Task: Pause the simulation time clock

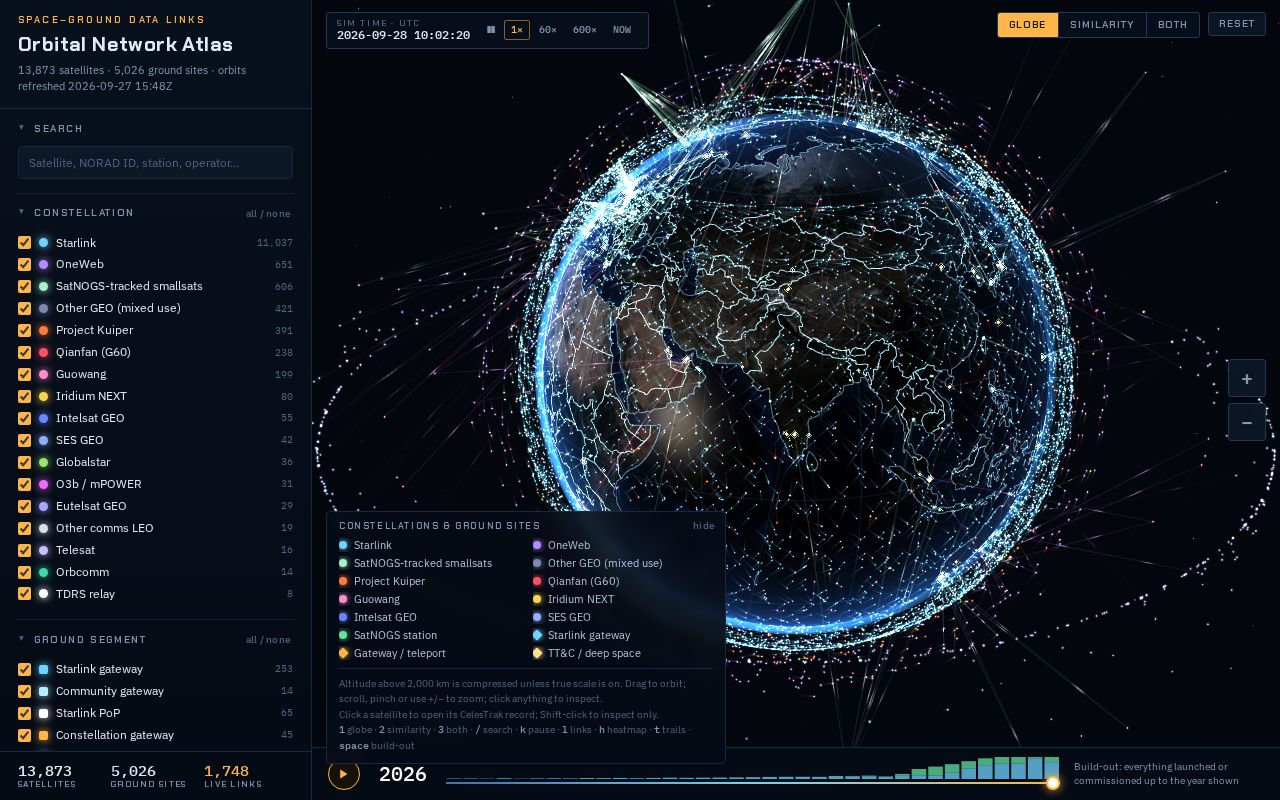Action: point(491,30)
